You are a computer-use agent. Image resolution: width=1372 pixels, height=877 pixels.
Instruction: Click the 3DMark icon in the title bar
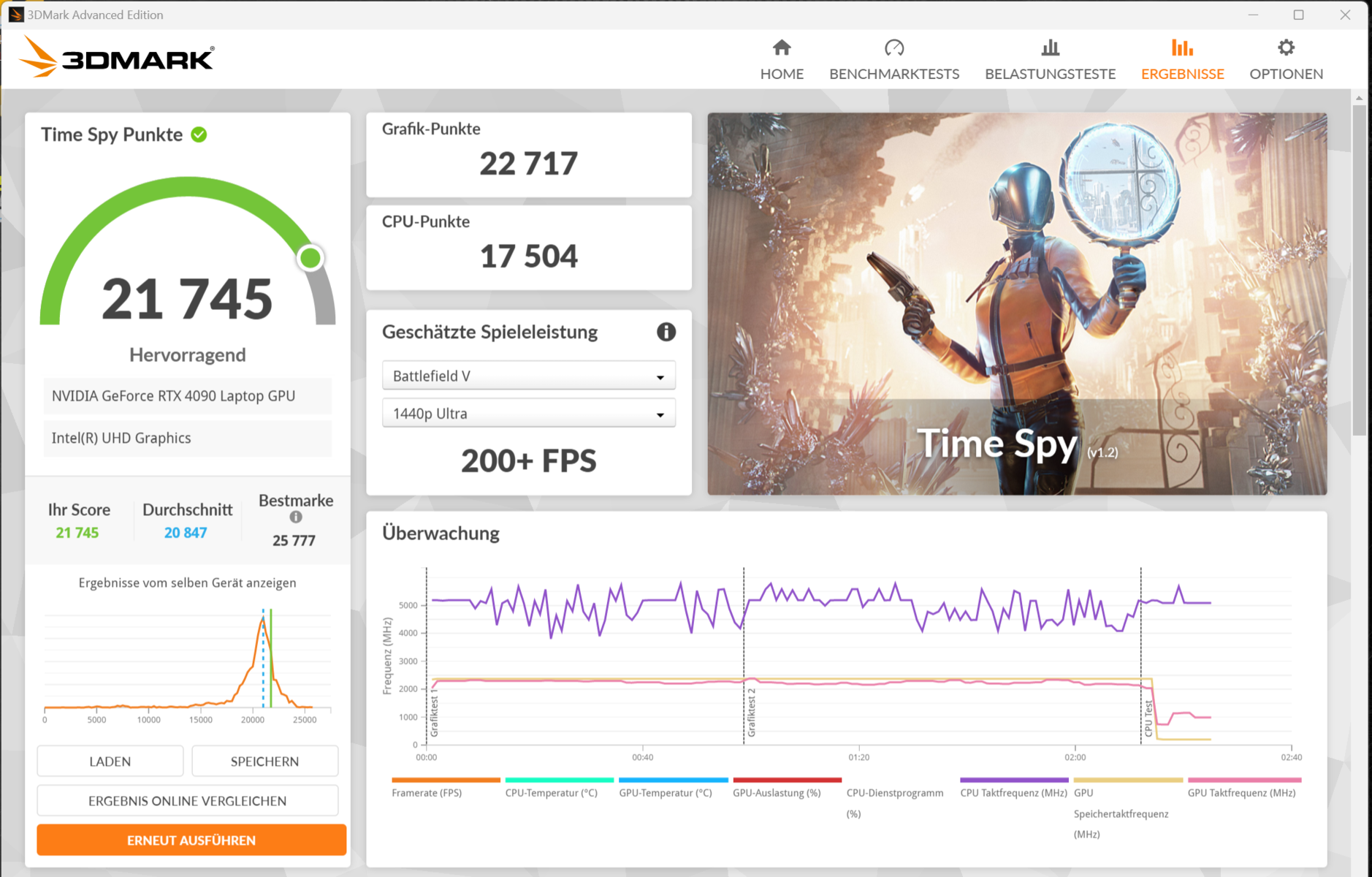15,15
